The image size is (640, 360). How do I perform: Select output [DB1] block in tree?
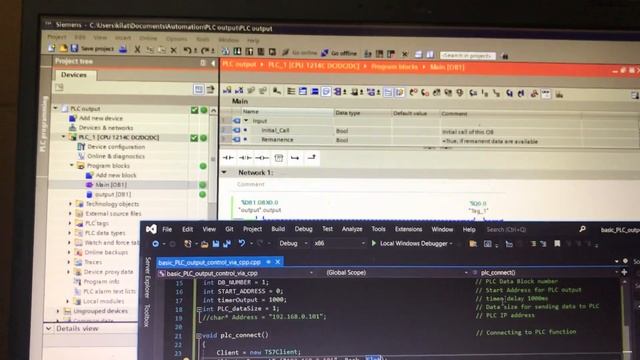point(113,194)
